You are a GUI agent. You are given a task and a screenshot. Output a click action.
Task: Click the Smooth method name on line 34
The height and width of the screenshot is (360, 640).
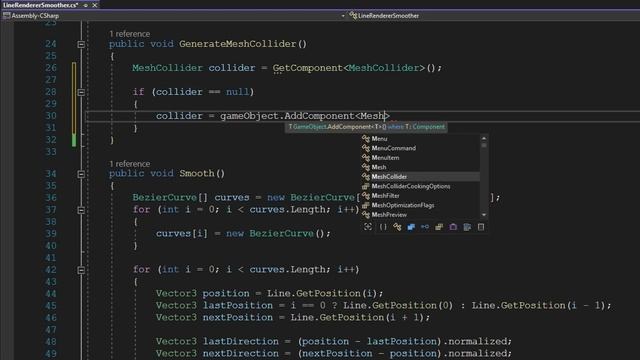point(197,173)
